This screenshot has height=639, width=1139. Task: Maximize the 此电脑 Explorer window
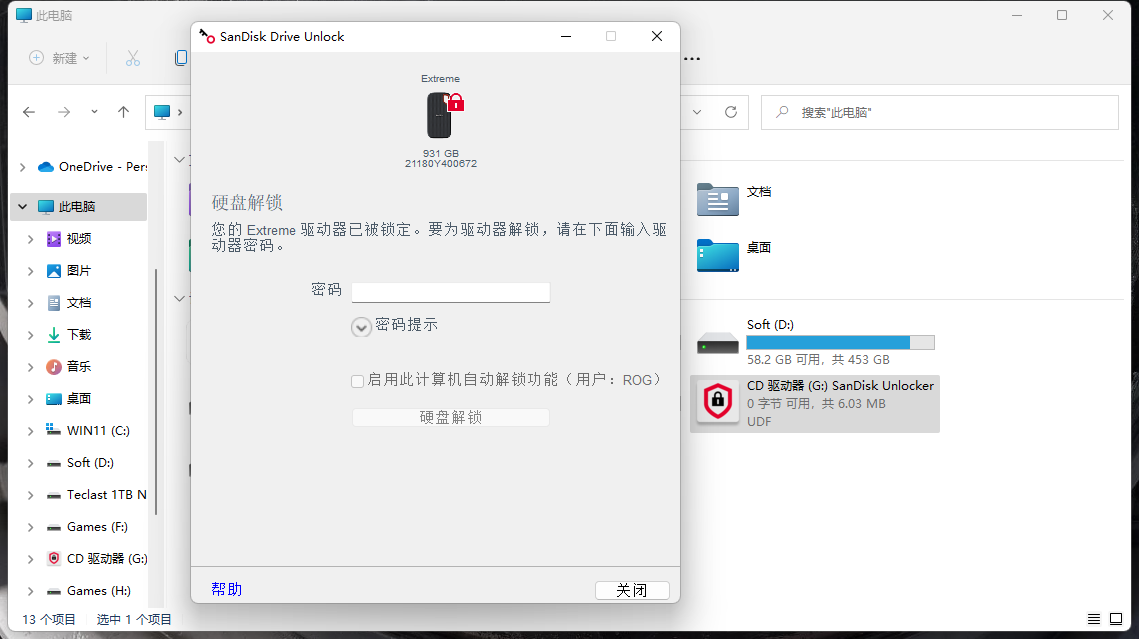[x=1062, y=15]
